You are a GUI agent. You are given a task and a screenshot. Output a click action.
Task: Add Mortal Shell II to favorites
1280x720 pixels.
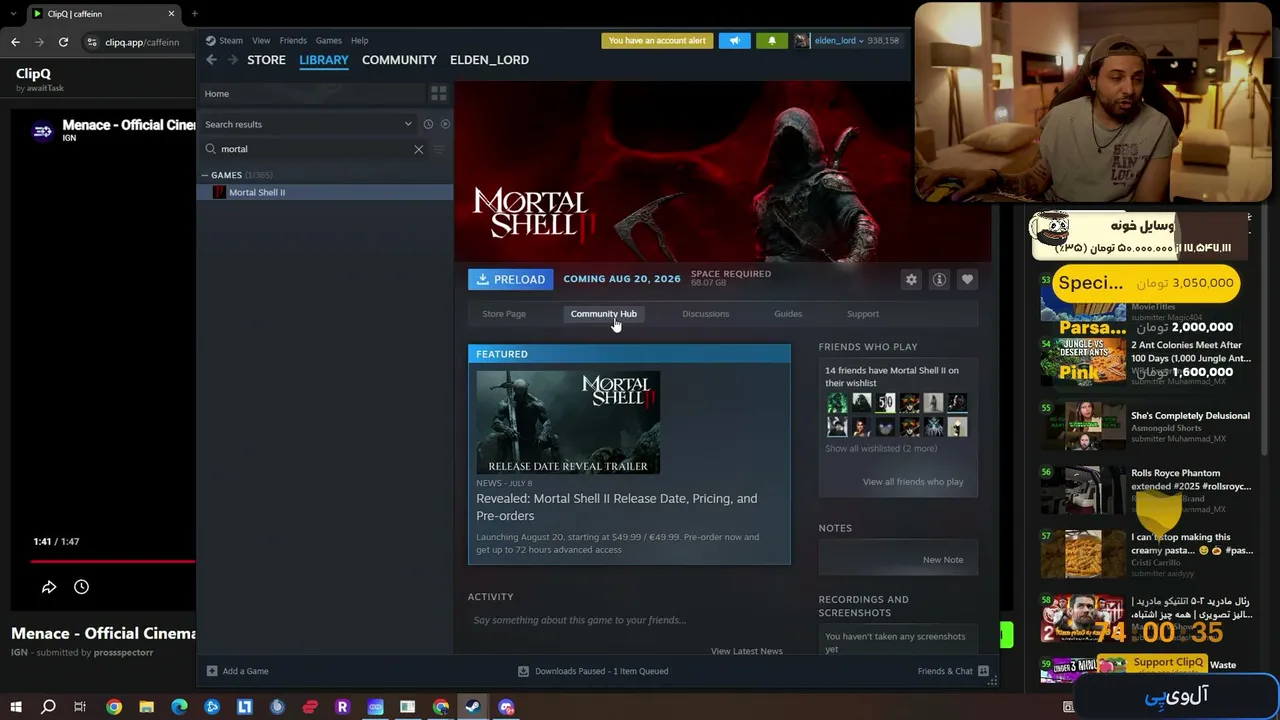(967, 280)
